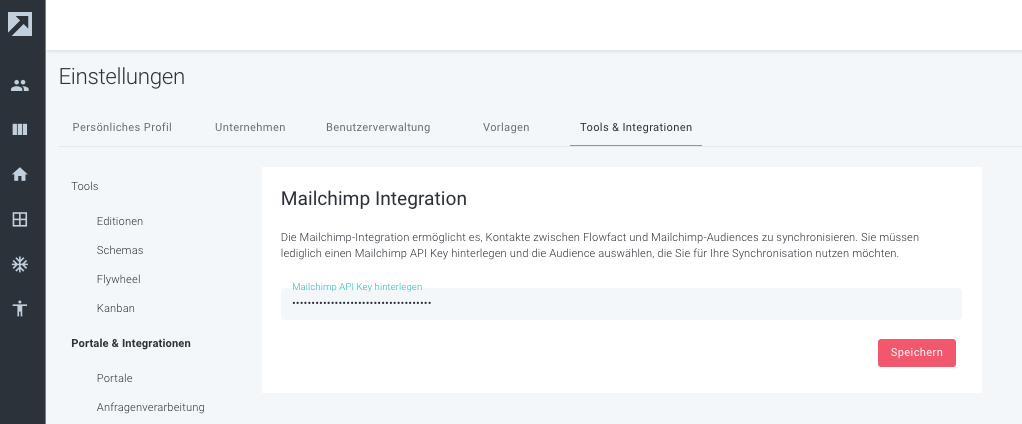Image resolution: width=1022 pixels, height=424 pixels.
Task: Open the contacts people icon in sidebar
Action: [x=20, y=85]
